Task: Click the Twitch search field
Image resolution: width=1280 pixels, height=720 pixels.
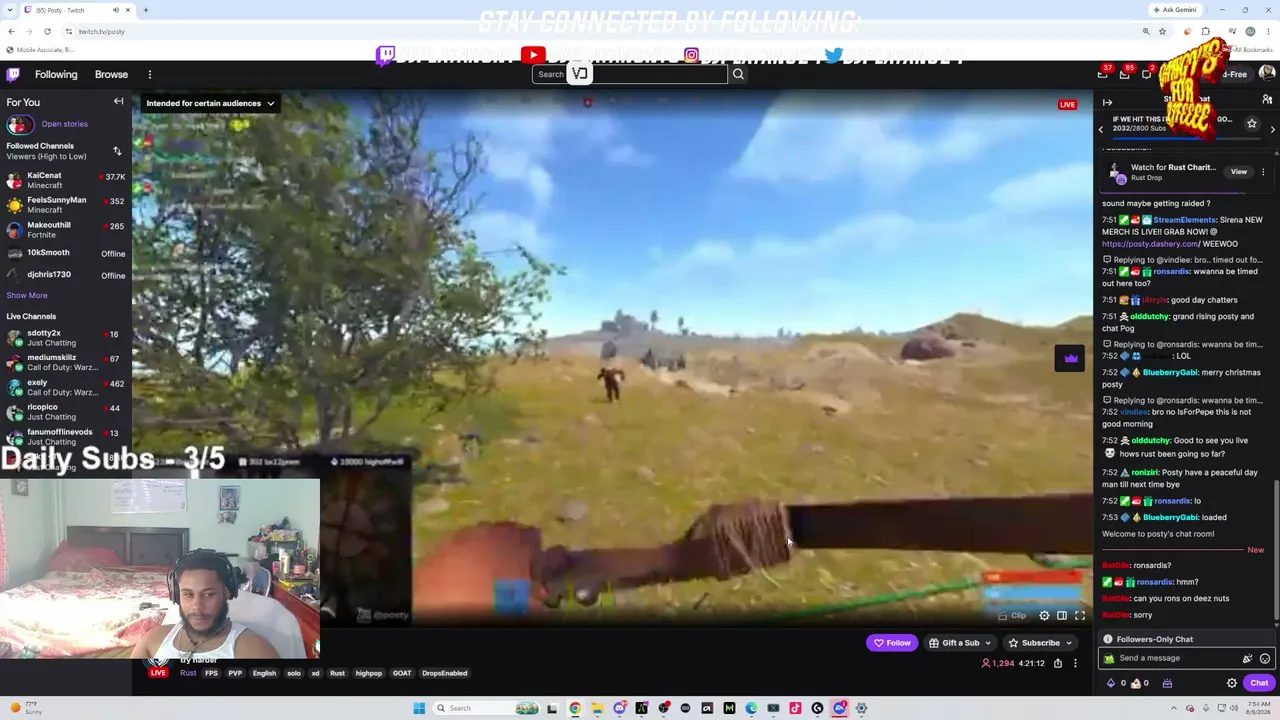Action: (630, 74)
